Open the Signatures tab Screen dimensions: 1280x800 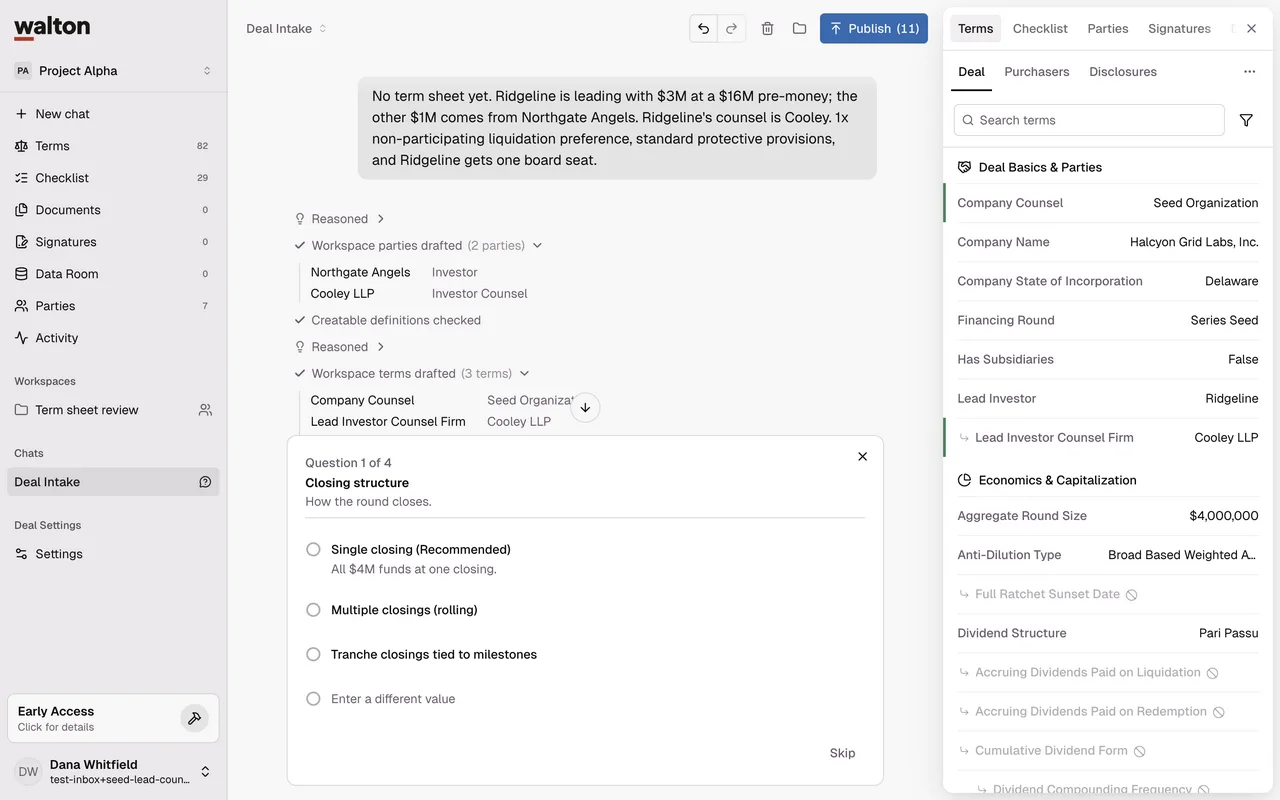[1179, 29]
